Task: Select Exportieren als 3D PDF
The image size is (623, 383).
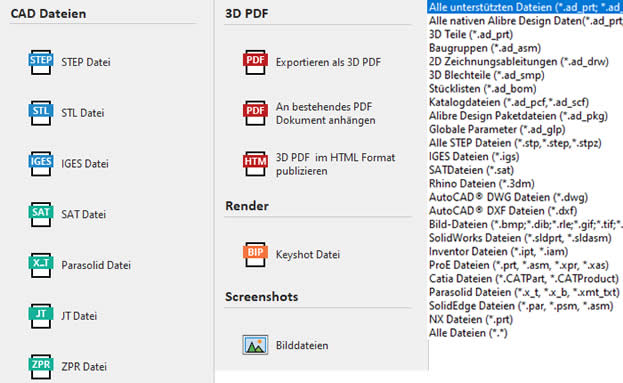Action: pos(328,62)
